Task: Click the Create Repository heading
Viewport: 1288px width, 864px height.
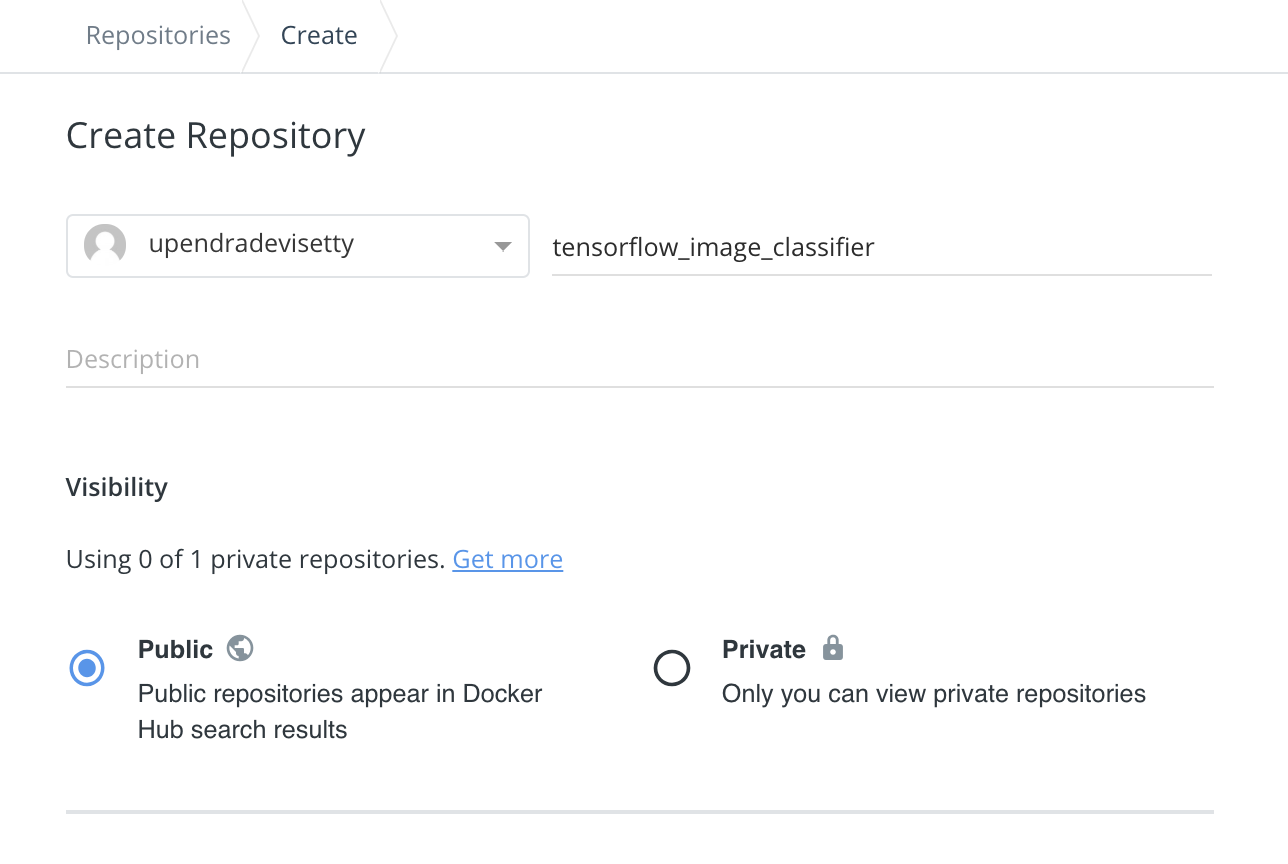Action: pos(216,136)
